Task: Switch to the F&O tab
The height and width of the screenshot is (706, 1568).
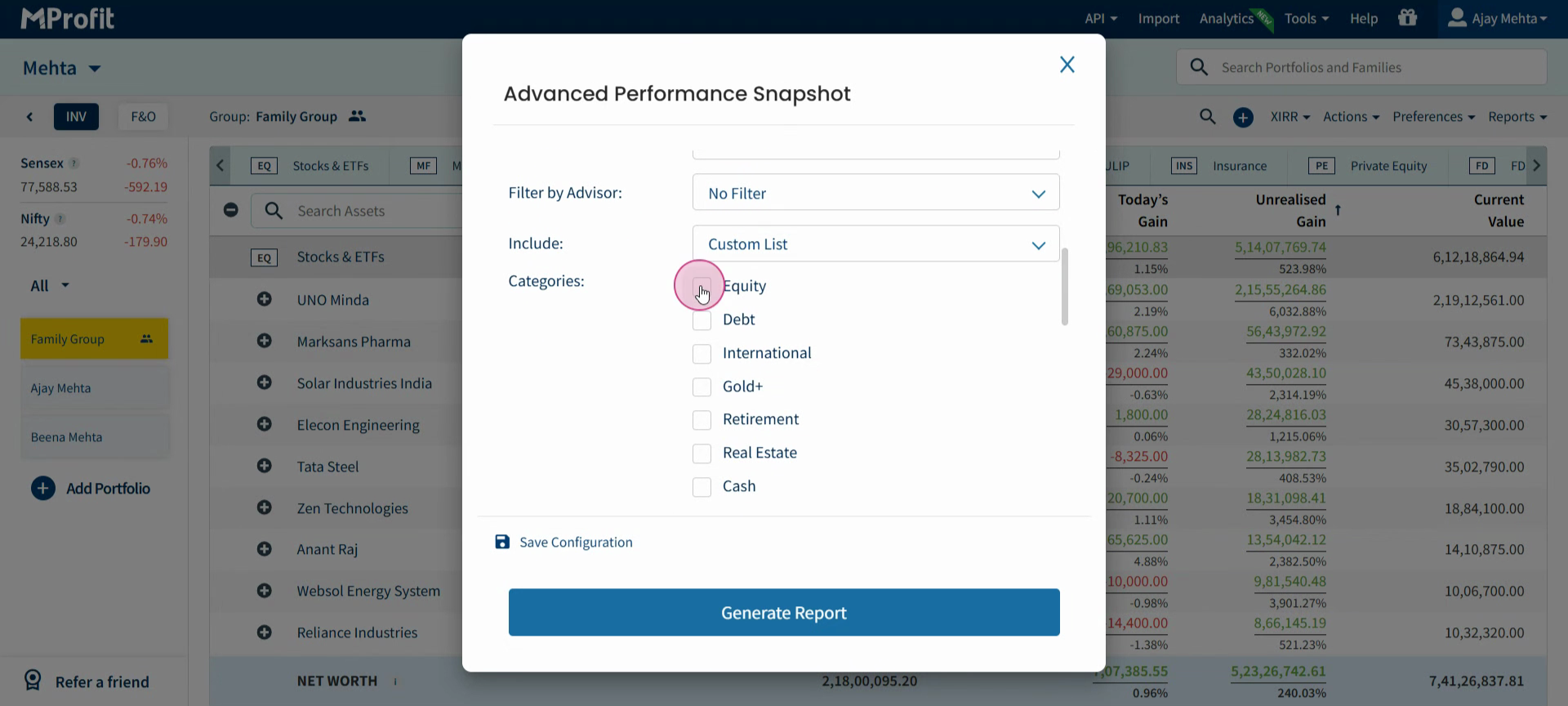Action: click(143, 117)
